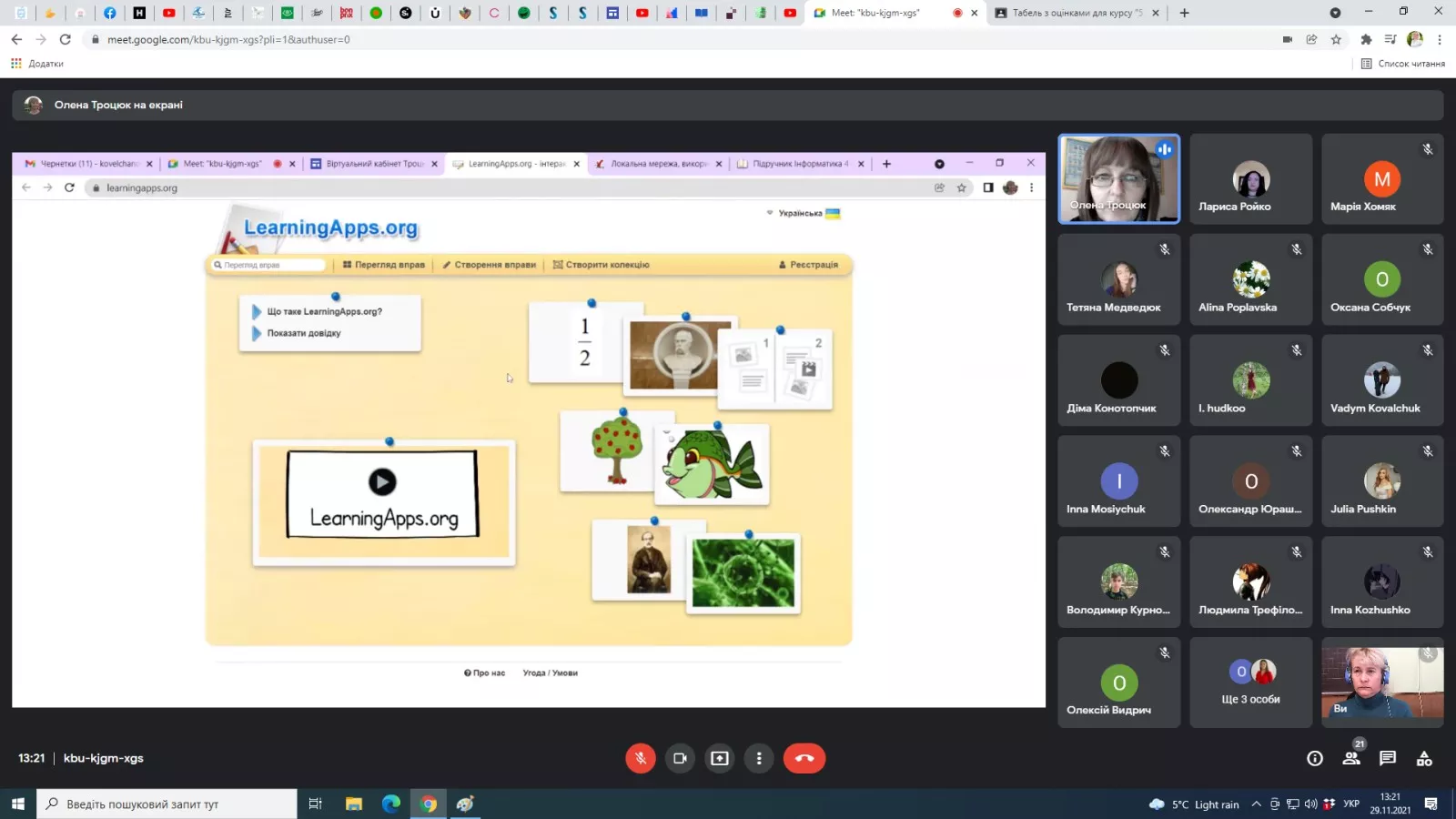
Task: Click the Windows taskbar search box
Action: tap(167, 804)
